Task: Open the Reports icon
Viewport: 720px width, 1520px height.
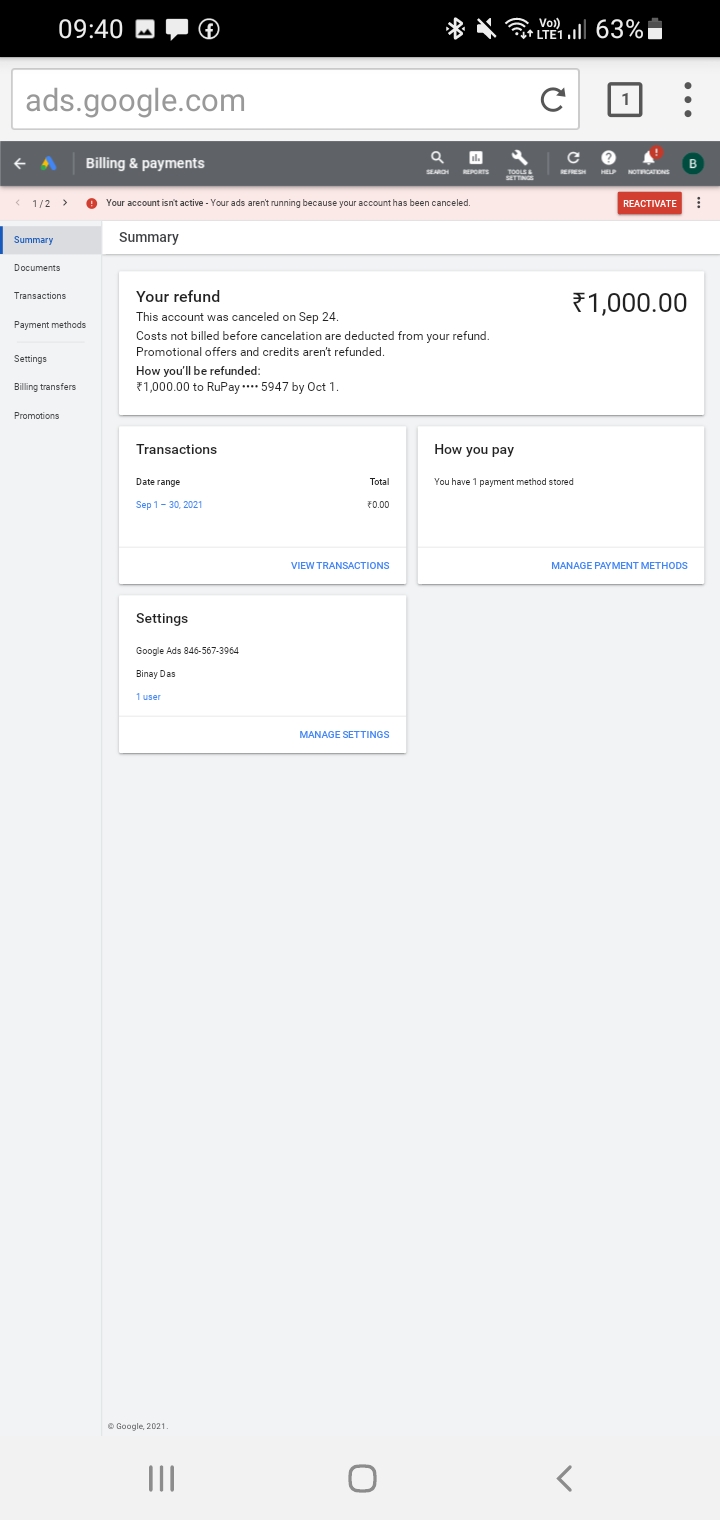Action: tap(476, 161)
